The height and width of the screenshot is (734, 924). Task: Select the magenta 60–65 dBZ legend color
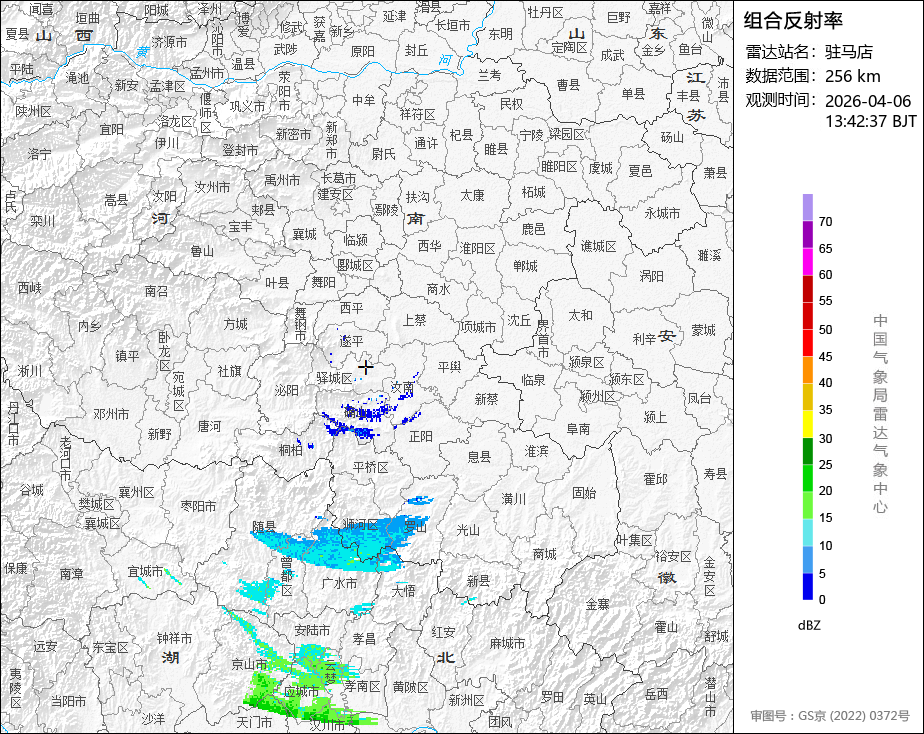click(807, 262)
